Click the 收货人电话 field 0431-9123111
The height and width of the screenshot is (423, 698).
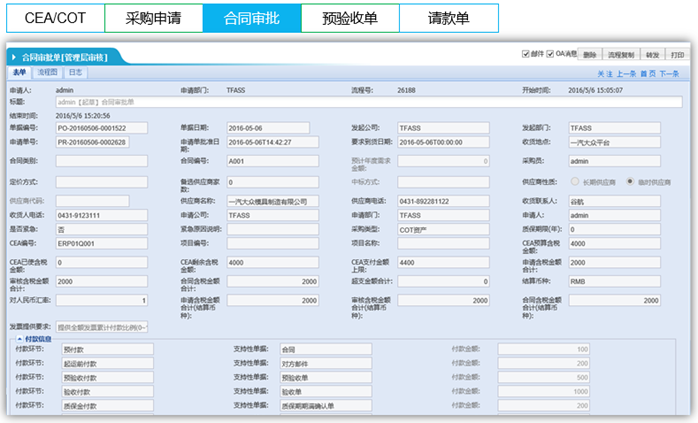(x=101, y=216)
